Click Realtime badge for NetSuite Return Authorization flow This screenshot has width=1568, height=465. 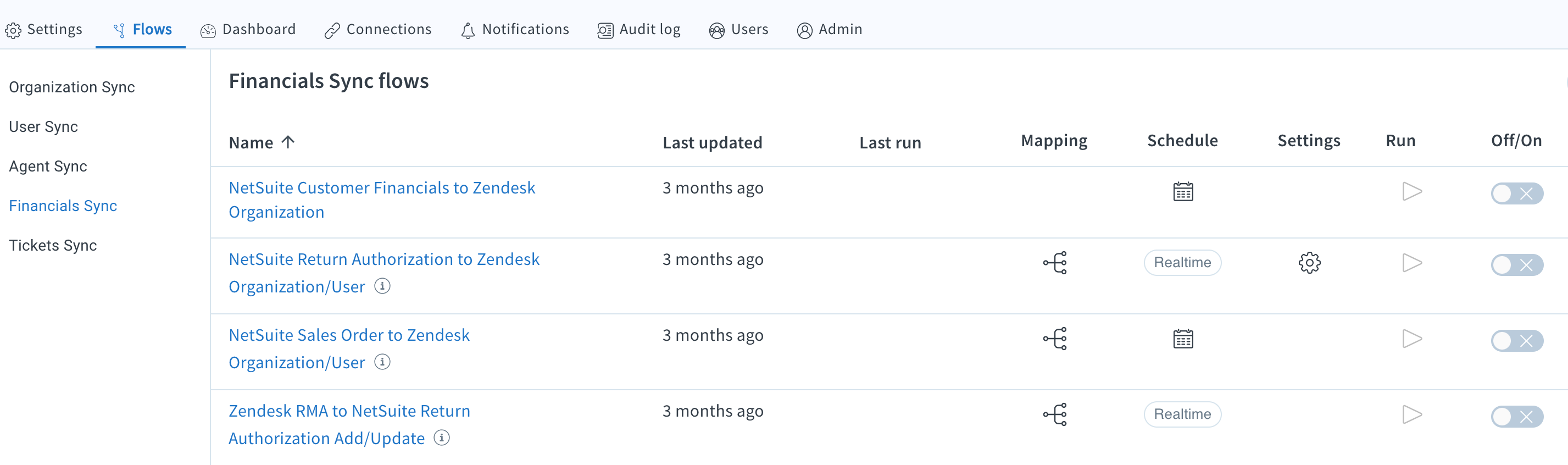click(1182, 263)
